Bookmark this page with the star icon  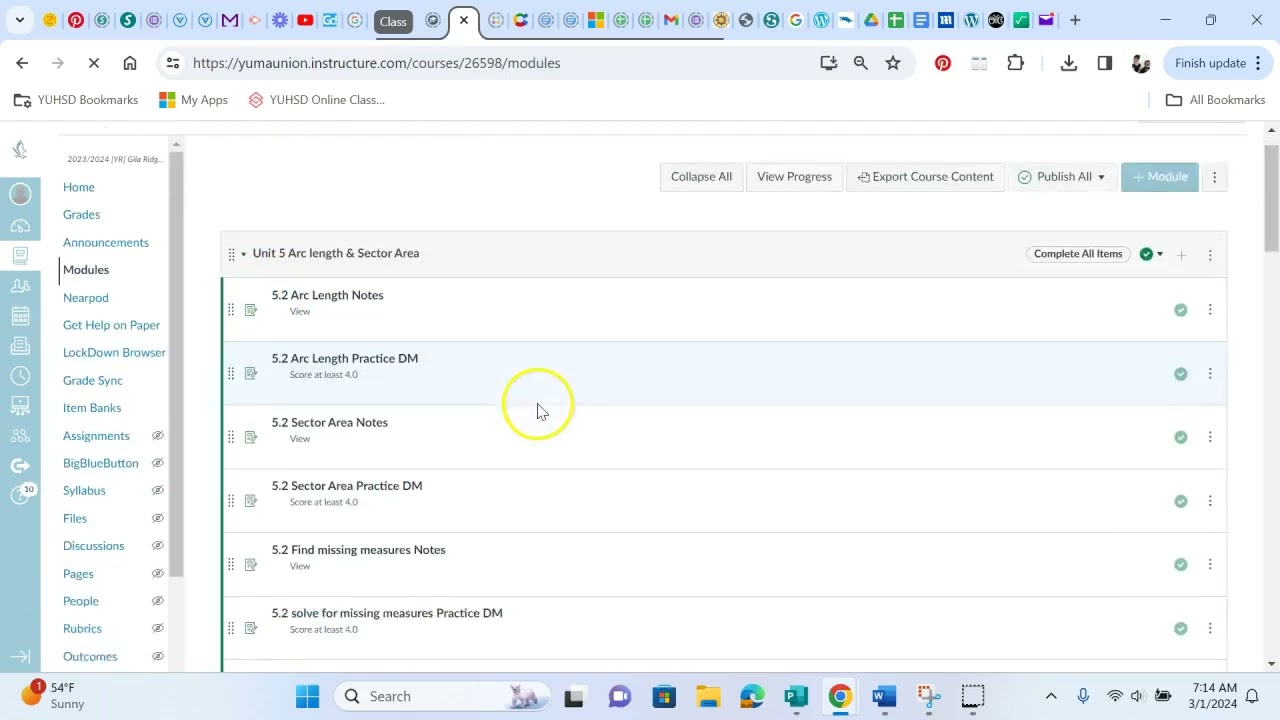pos(893,63)
